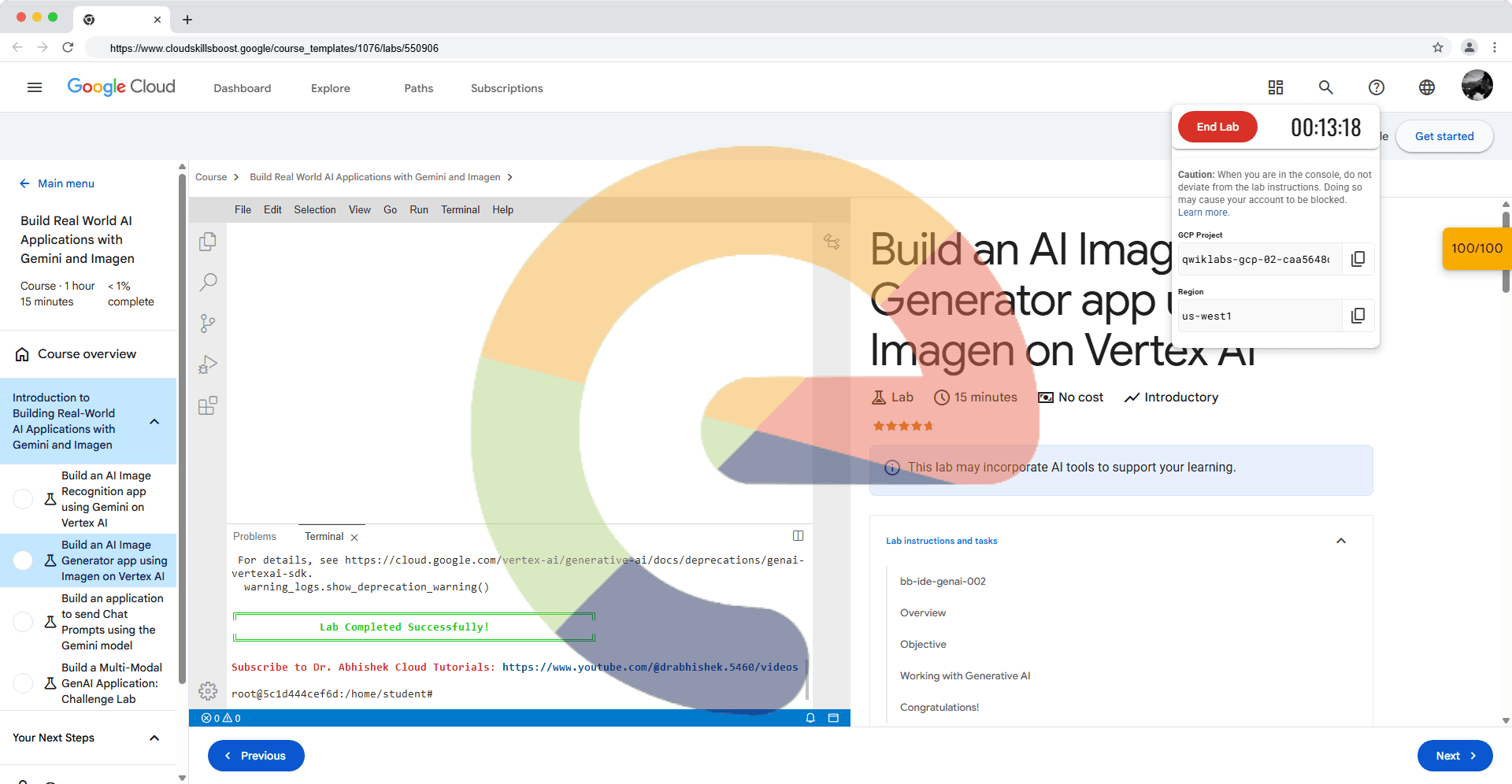The height and width of the screenshot is (784, 1512).
Task: Open the IDE search icon in activity bar
Action: [208, 283]
